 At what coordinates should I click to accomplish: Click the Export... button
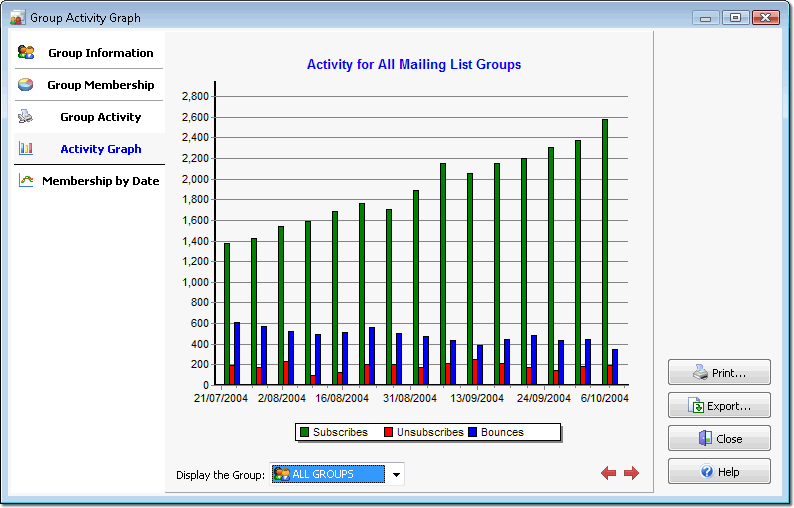click(x=719, y=405)
